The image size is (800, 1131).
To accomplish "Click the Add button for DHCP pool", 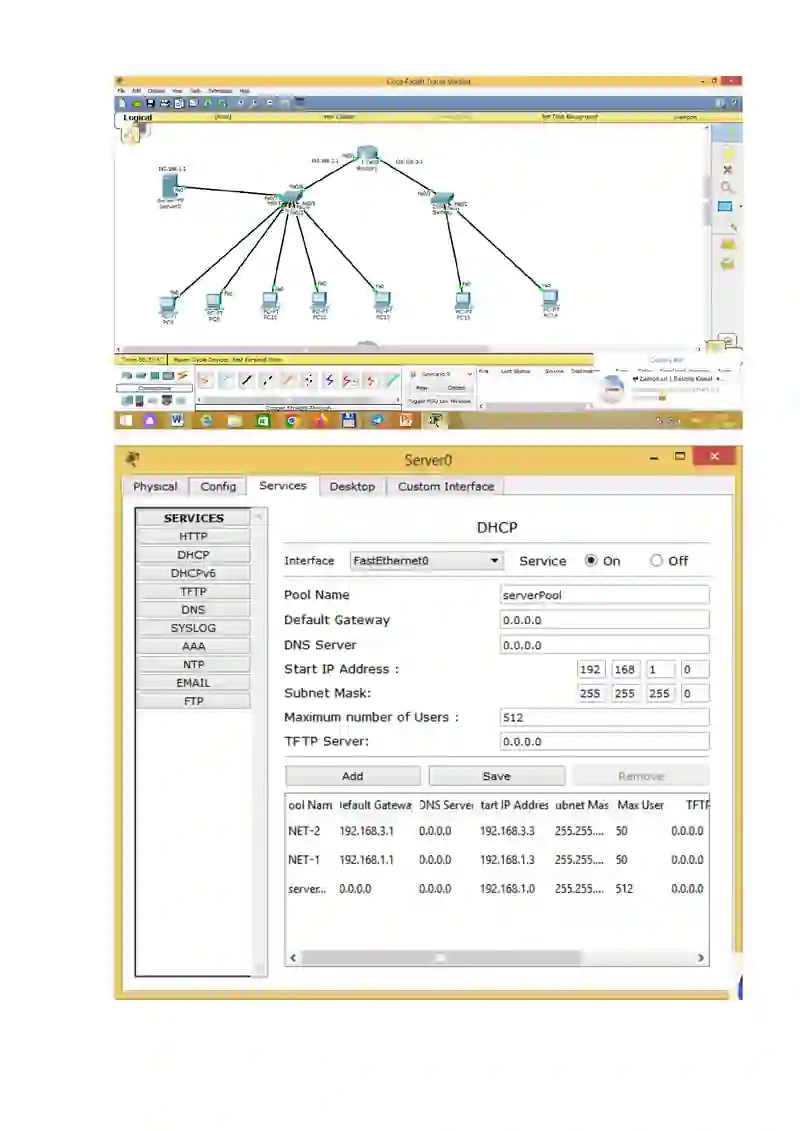I will (x=353, y=776).
